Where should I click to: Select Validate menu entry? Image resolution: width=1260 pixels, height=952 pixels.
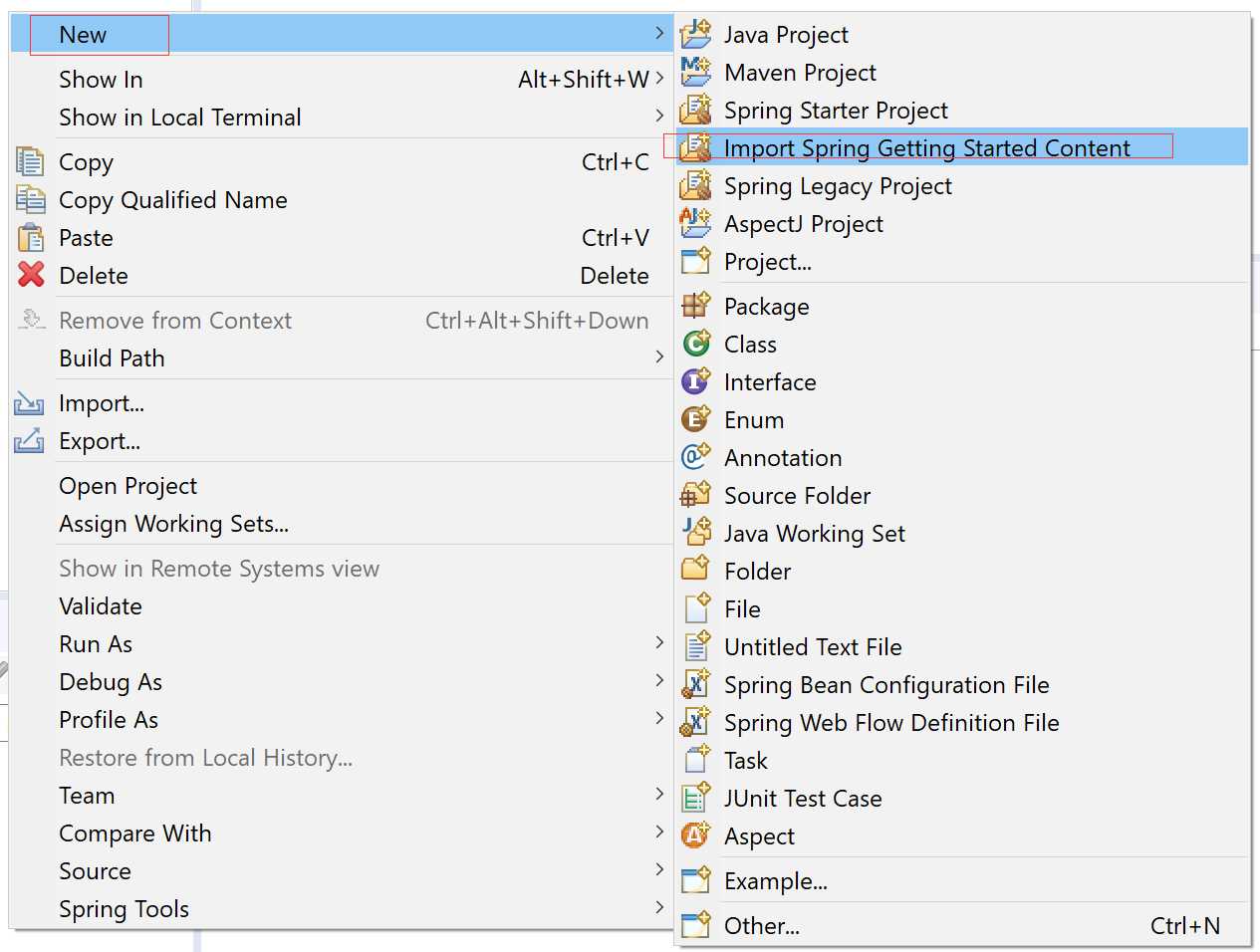(x=342, y=606)
